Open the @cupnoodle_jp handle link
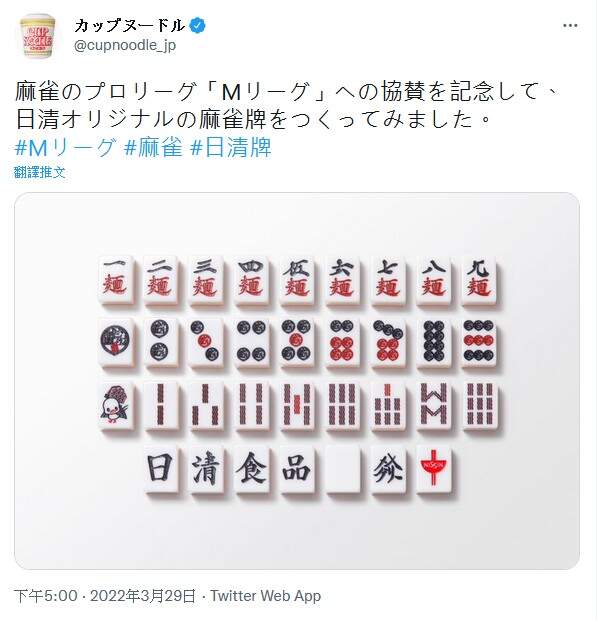This screenshot has height=621, width=597. (x=125, y=46)
